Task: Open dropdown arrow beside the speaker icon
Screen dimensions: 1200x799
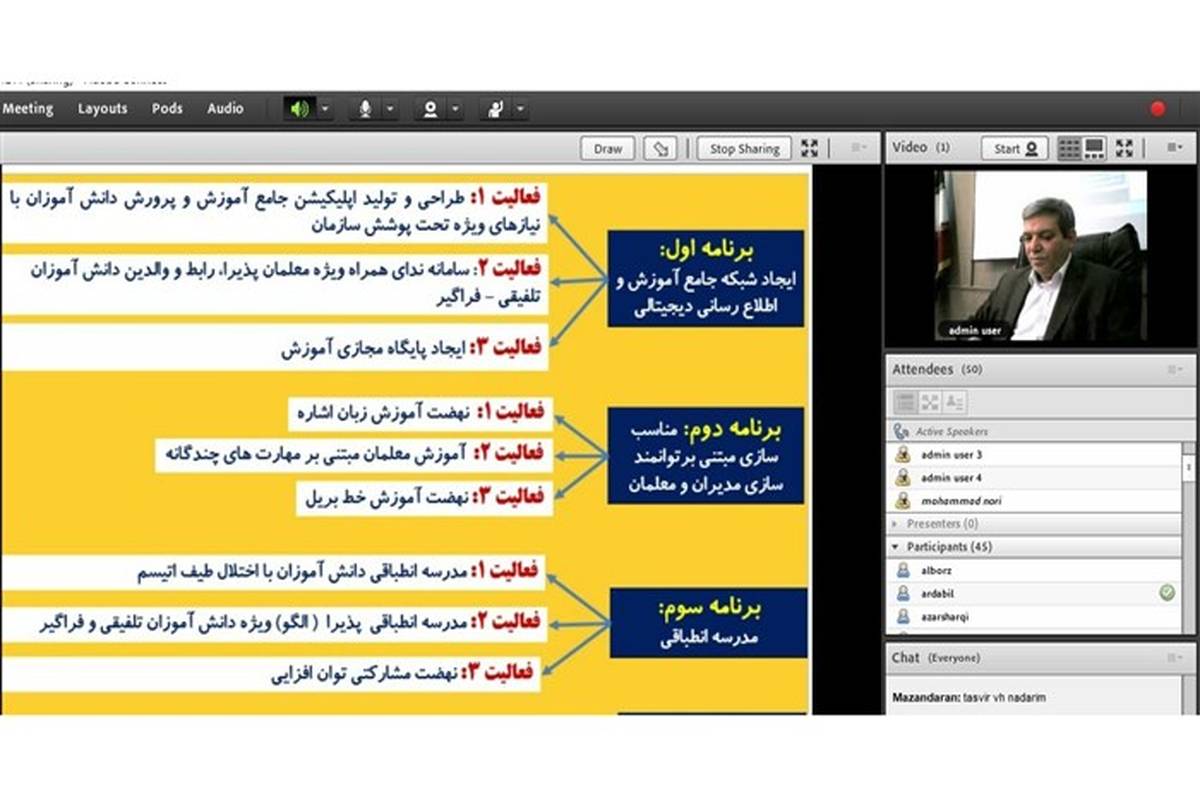Action: pyautogui.click(x=325, y=109)
